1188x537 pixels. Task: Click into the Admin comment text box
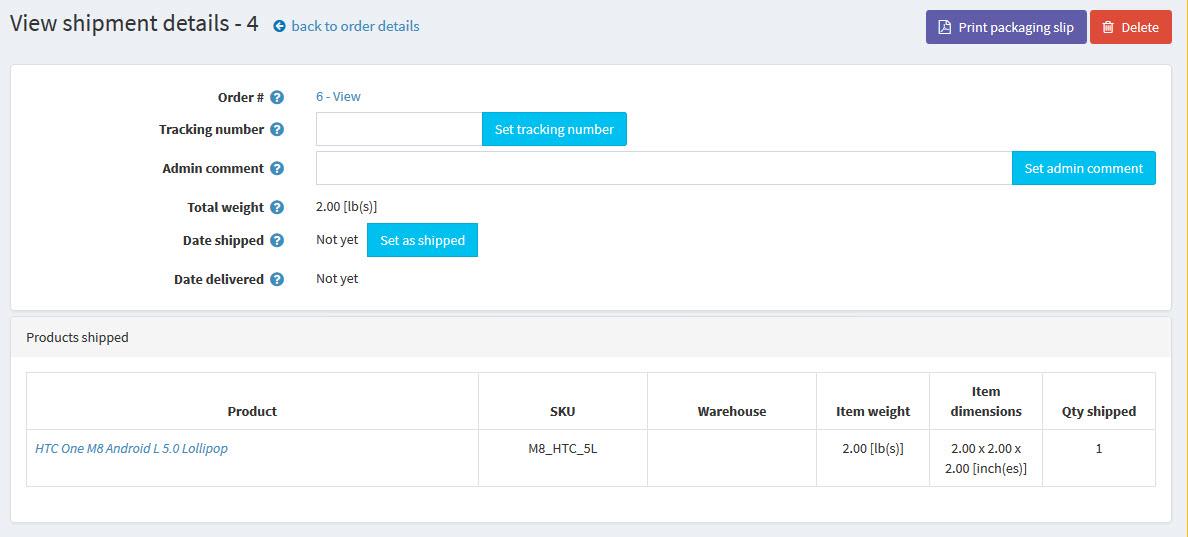pos(663,168)
